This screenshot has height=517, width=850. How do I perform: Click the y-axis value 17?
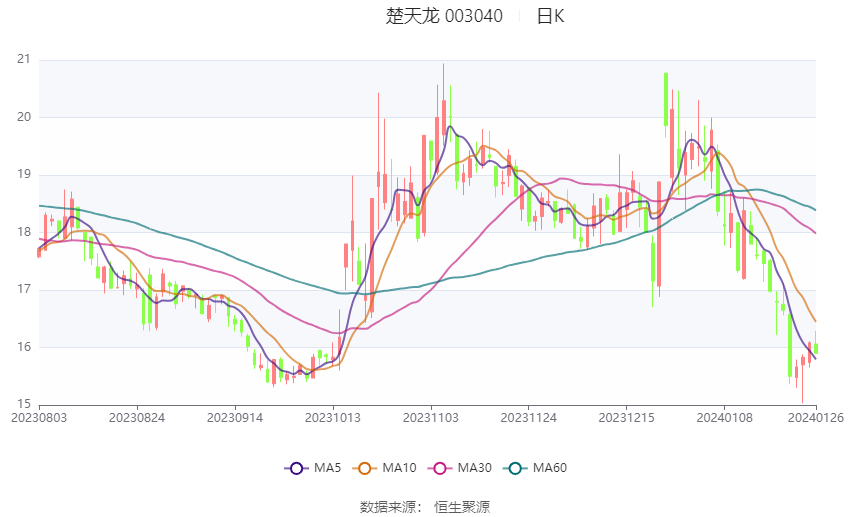(24, 289)
